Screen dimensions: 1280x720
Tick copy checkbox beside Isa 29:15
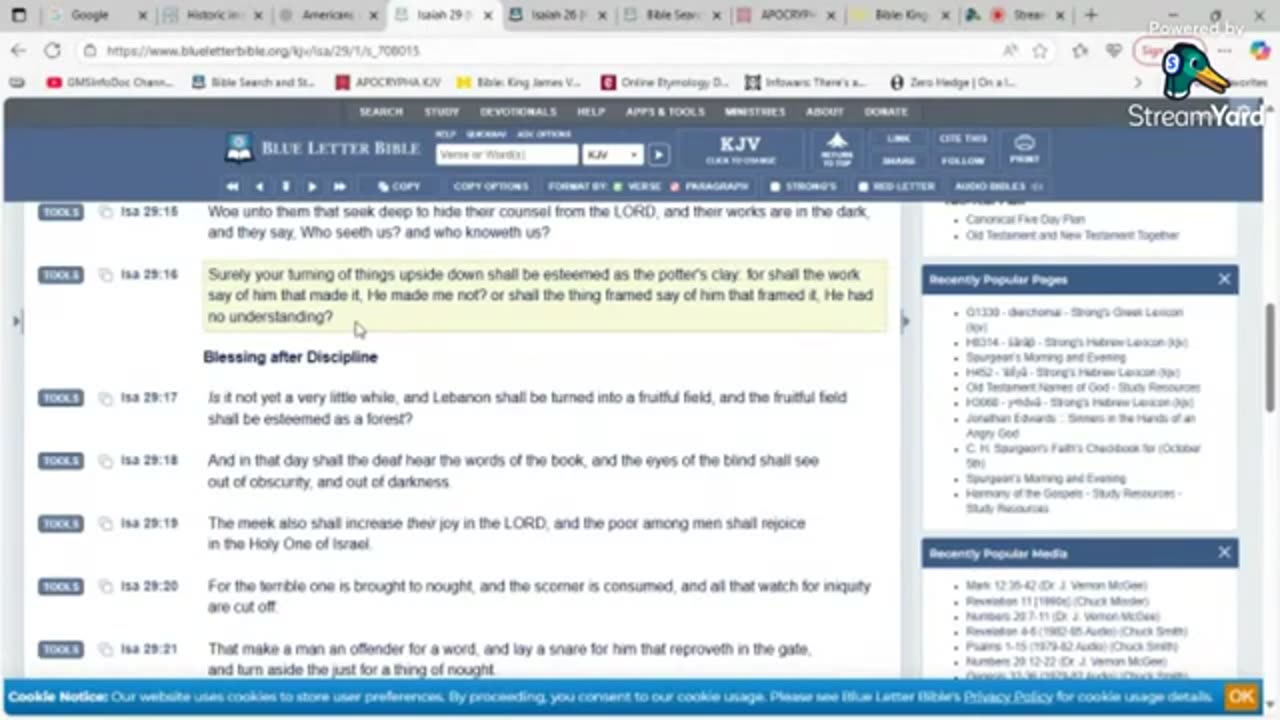(x=105, y=212)
